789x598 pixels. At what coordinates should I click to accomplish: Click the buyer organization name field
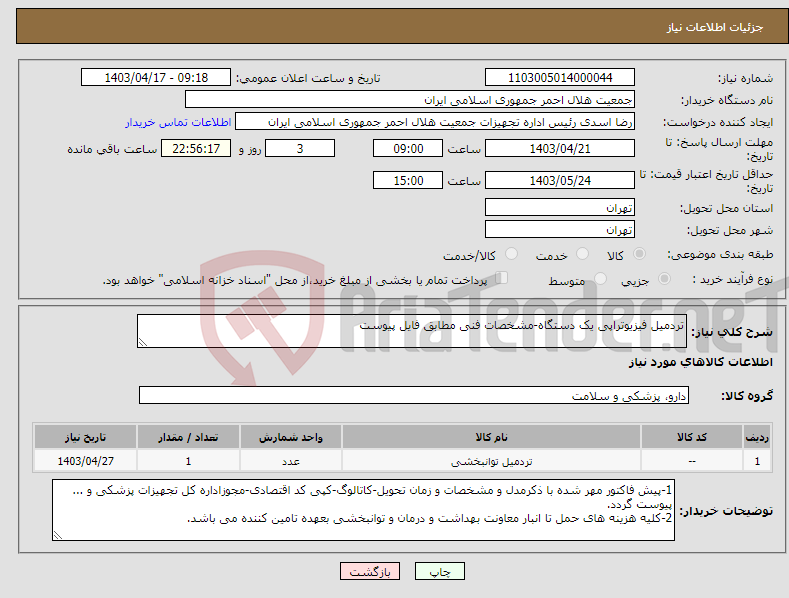410,100
